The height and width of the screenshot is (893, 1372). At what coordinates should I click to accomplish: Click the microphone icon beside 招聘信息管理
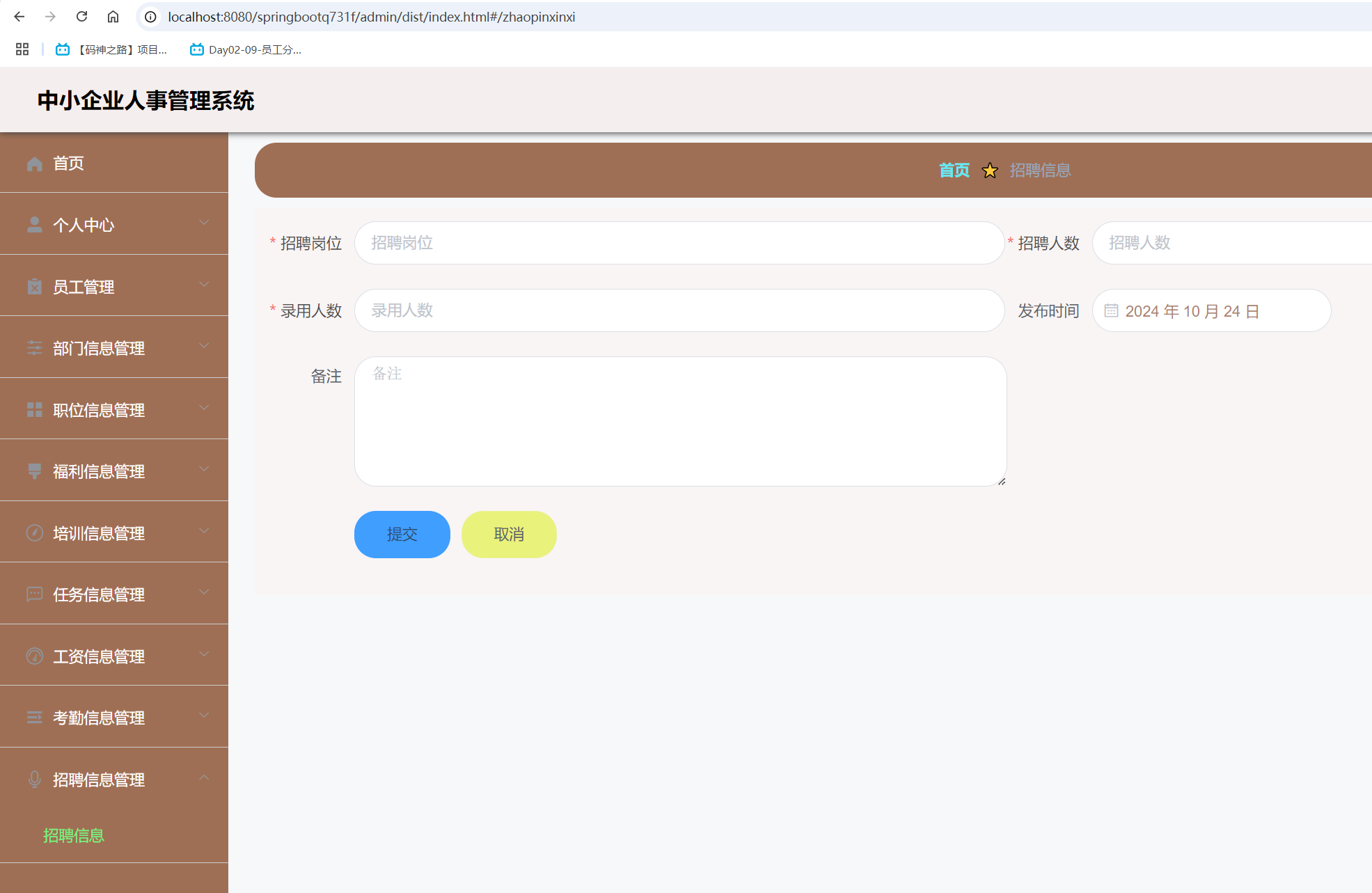[x=35, y=780]
